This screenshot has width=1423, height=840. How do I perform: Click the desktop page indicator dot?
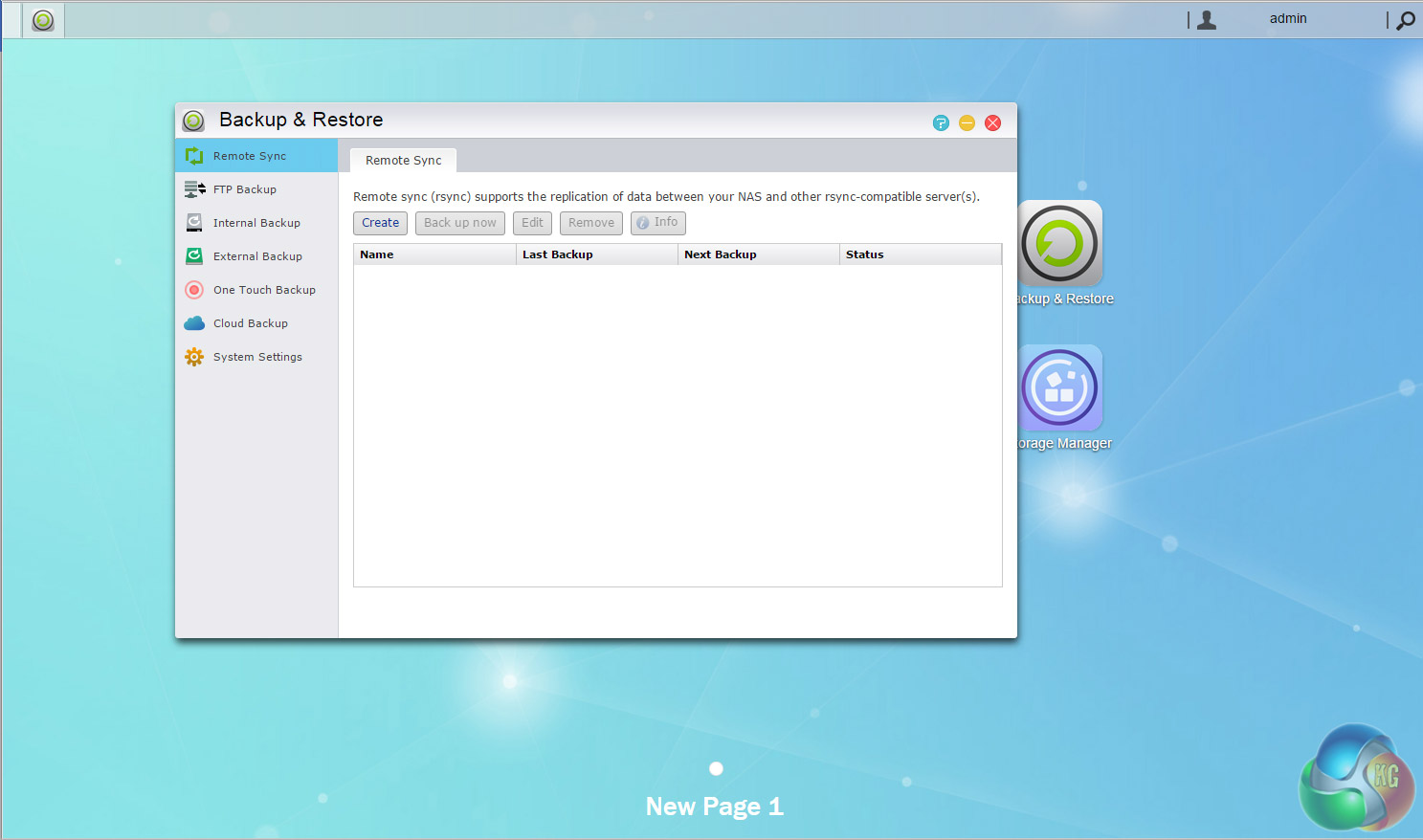click(716, 768)
